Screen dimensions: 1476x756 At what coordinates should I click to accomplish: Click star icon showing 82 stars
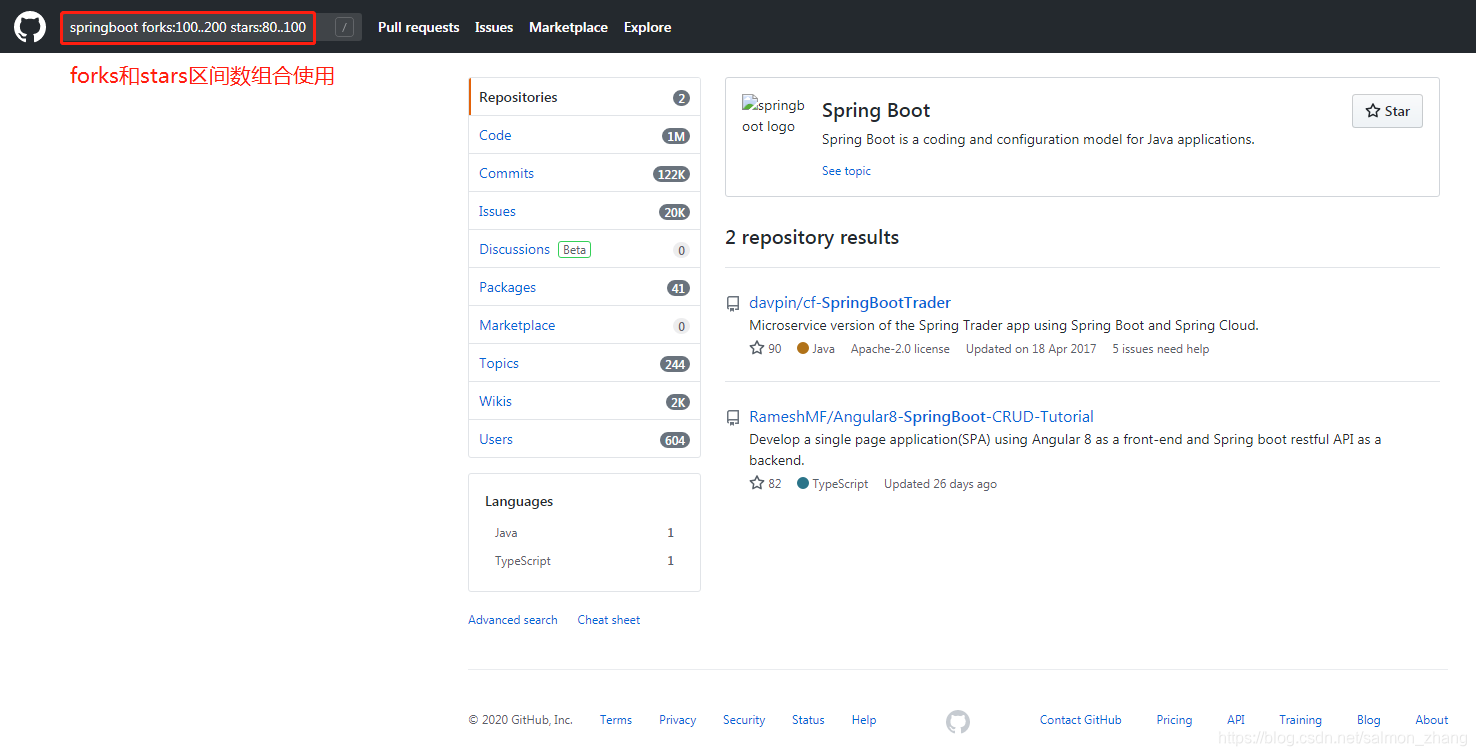757,483
